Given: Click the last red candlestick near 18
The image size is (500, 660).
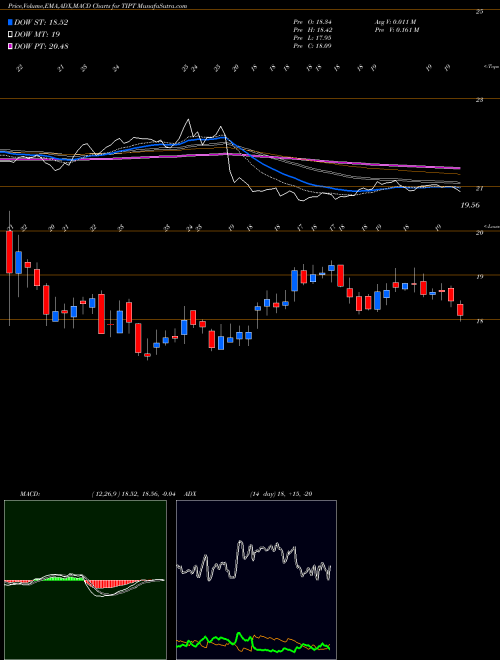Looking at the screenshot, I should click(460, 310).
